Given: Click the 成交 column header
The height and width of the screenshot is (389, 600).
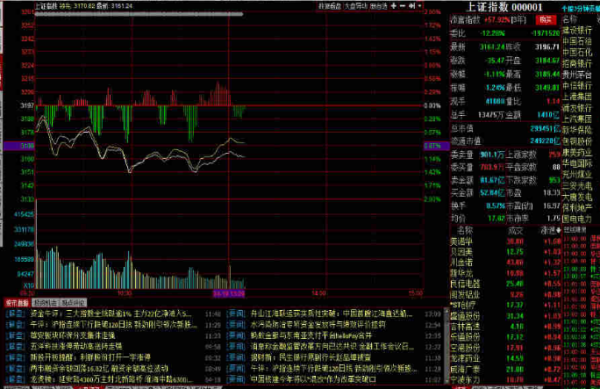Looking at the screenshot, I should (515, 231).
